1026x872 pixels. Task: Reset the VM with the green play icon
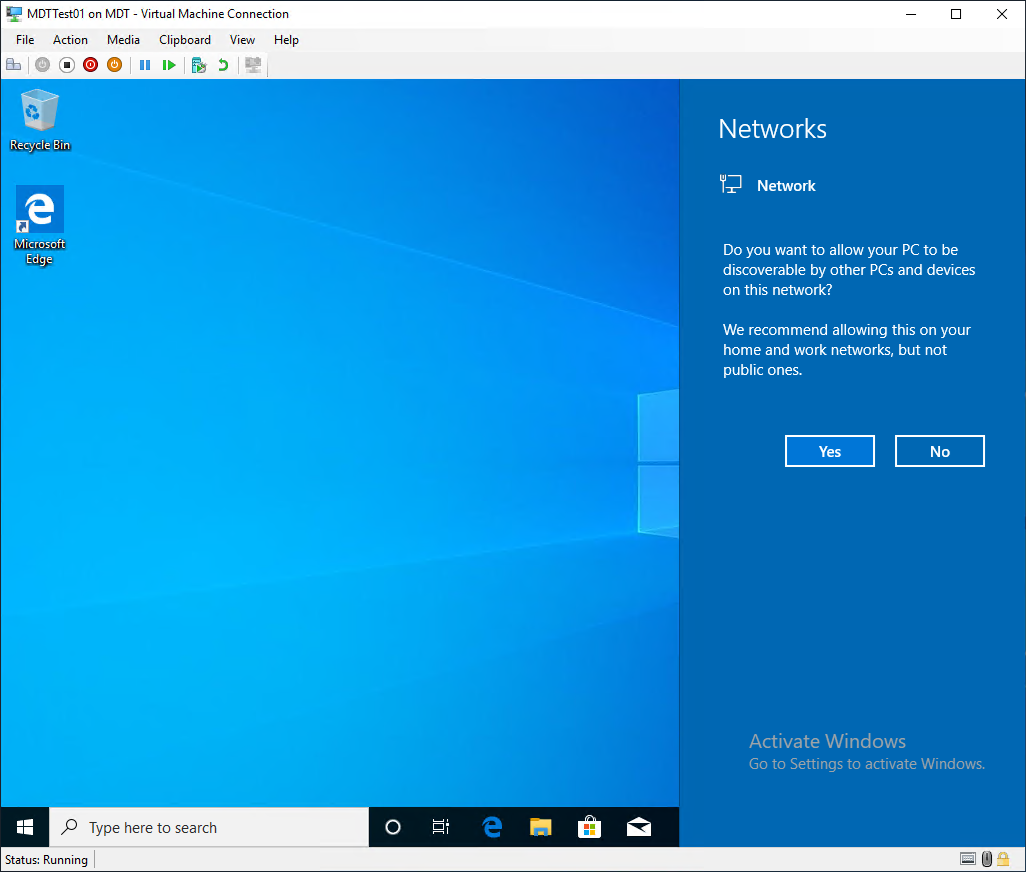point(169,65)
